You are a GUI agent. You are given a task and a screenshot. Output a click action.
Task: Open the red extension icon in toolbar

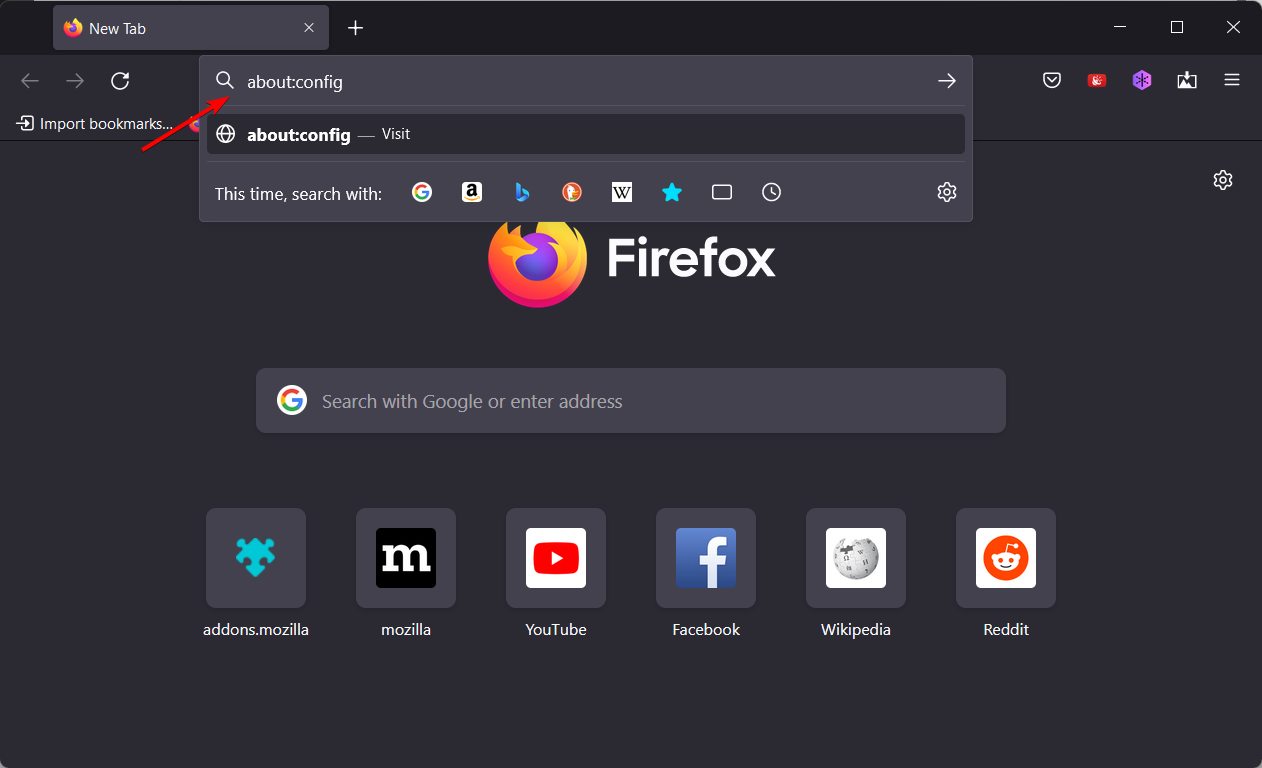coord(1097,81)
